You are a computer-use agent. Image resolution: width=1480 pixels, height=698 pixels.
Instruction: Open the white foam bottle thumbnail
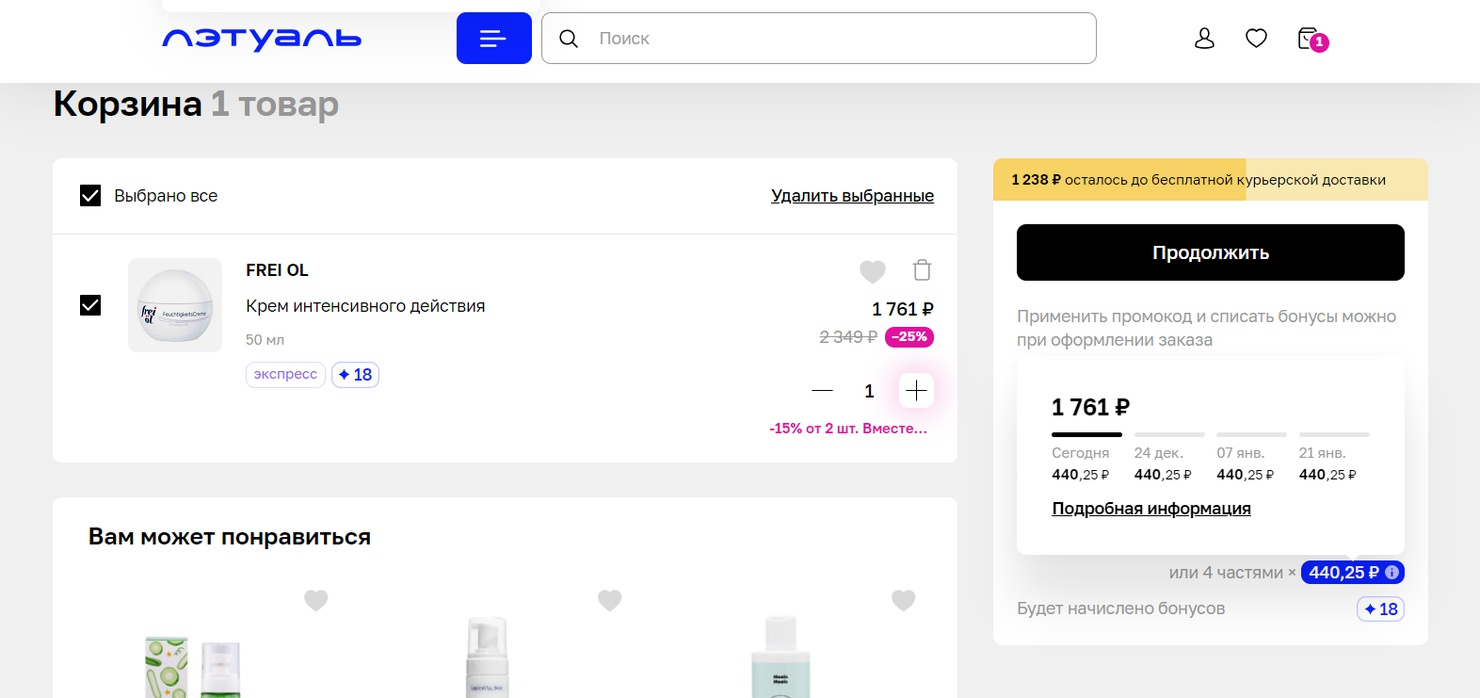(487, 658)
